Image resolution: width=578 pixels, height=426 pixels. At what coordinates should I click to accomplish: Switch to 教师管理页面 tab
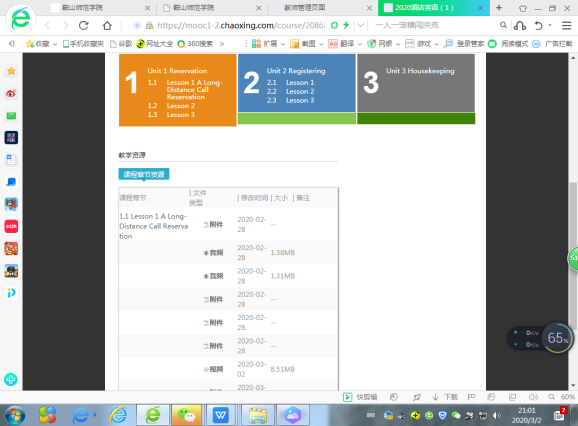click(323, 8)
